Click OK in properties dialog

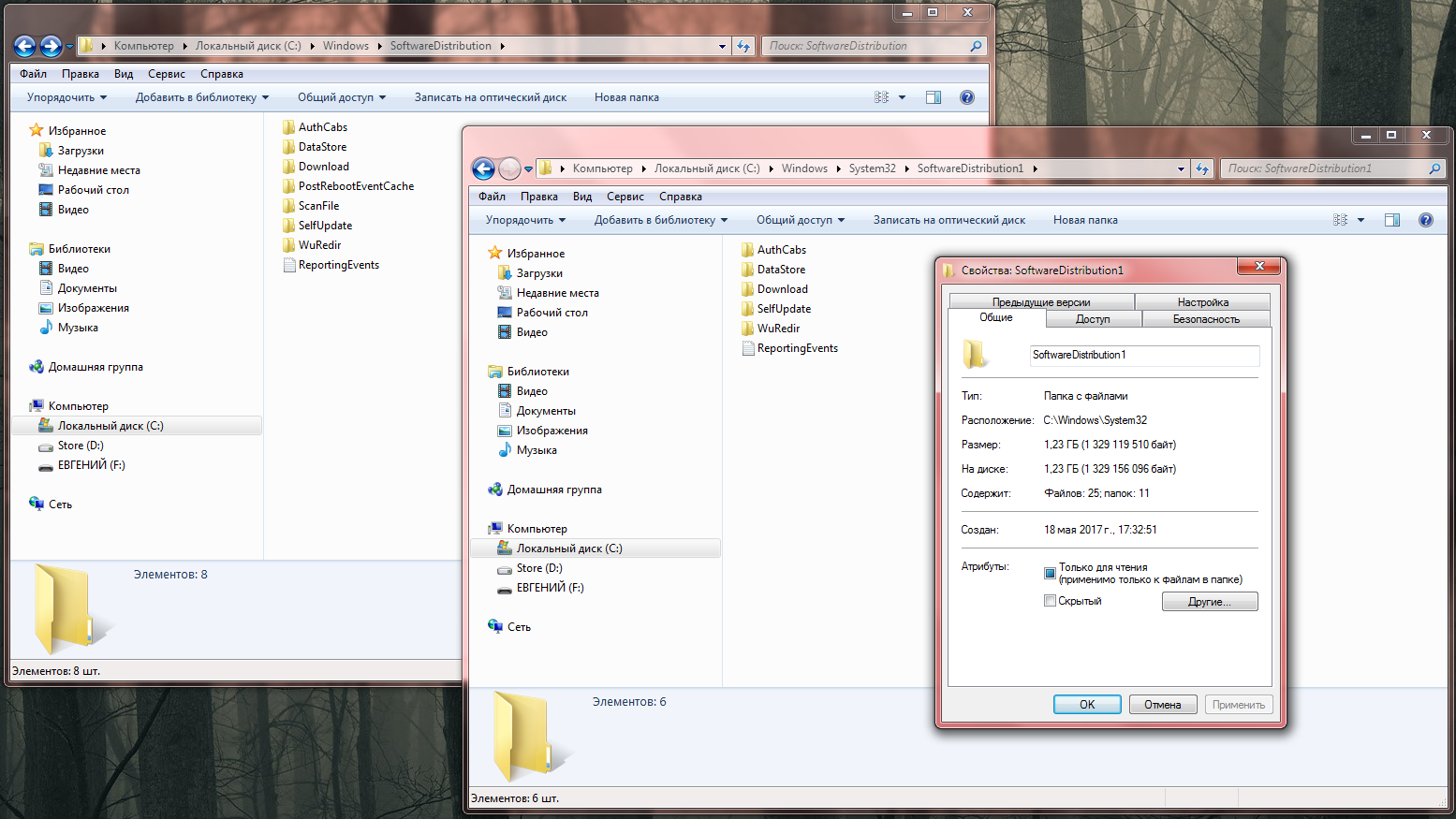1087,705
